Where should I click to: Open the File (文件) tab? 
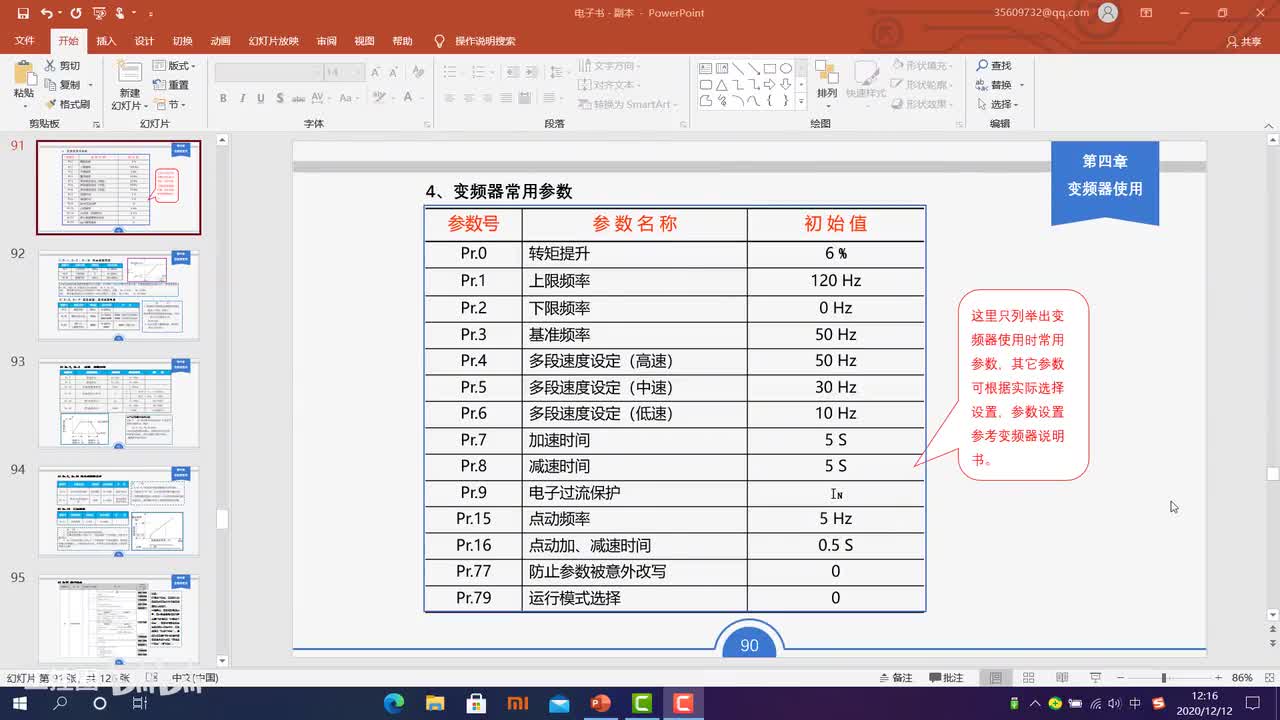(24, 41)
